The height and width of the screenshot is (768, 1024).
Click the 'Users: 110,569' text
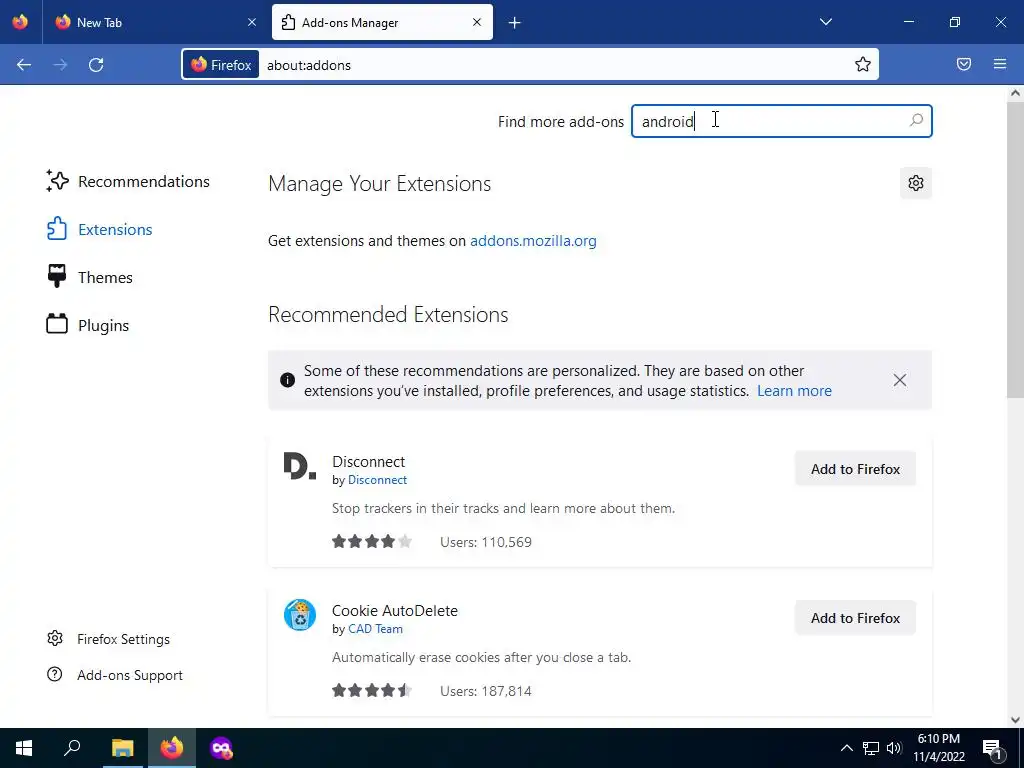pyautogui.click(x=486, y=542)
